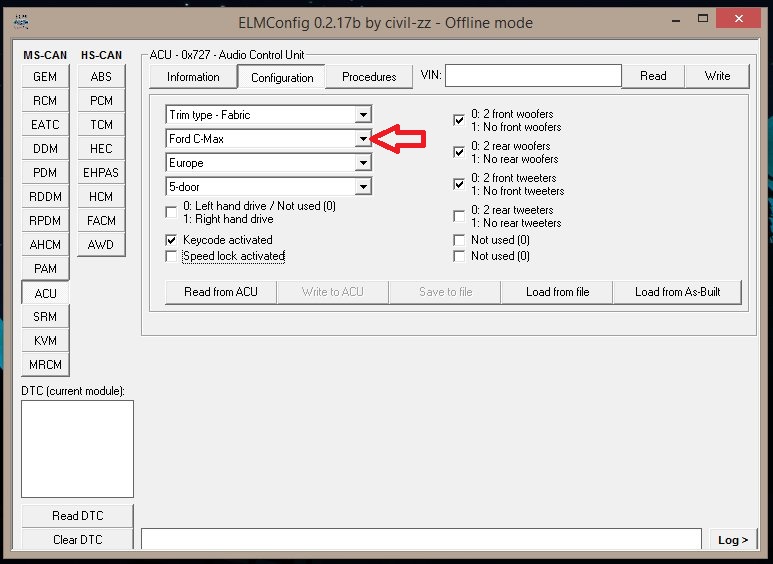Toggle the front woofers checkbox

coord(459,120)
